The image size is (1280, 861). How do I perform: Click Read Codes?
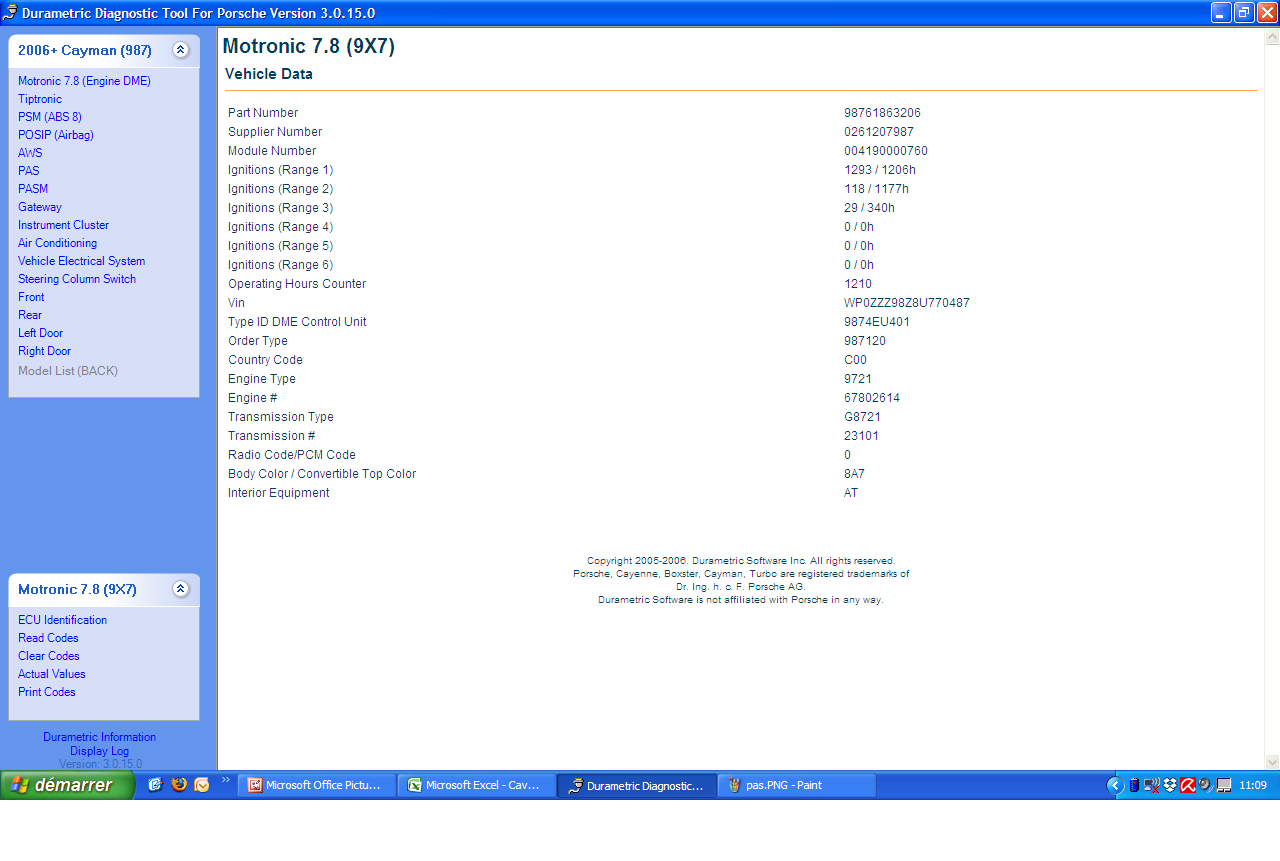coord(48,638)
